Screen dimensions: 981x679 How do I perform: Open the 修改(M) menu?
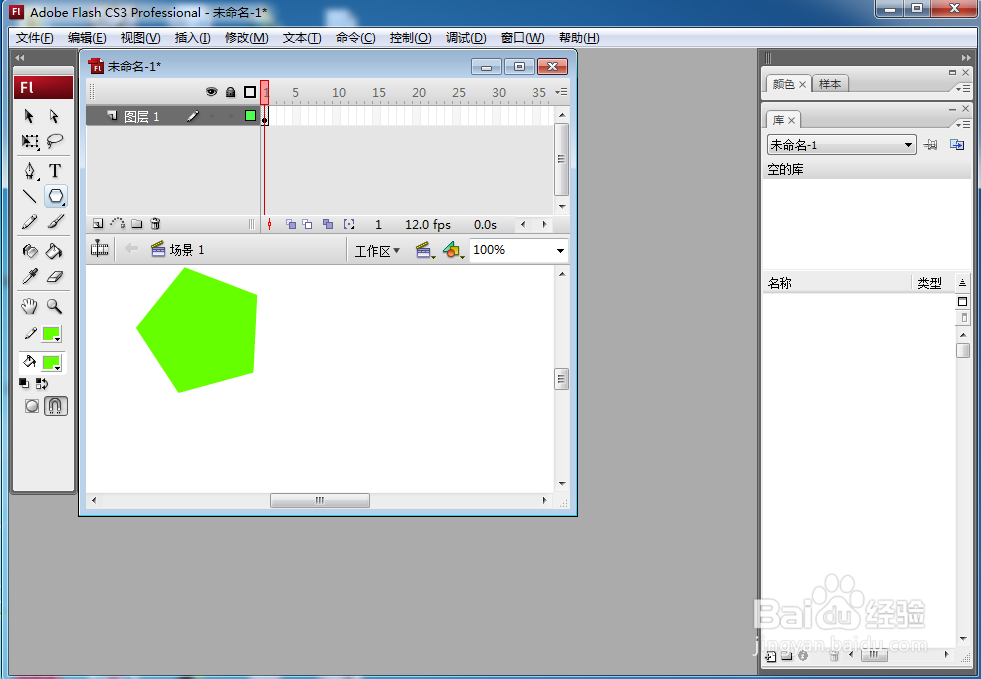(x=247, y=38)
